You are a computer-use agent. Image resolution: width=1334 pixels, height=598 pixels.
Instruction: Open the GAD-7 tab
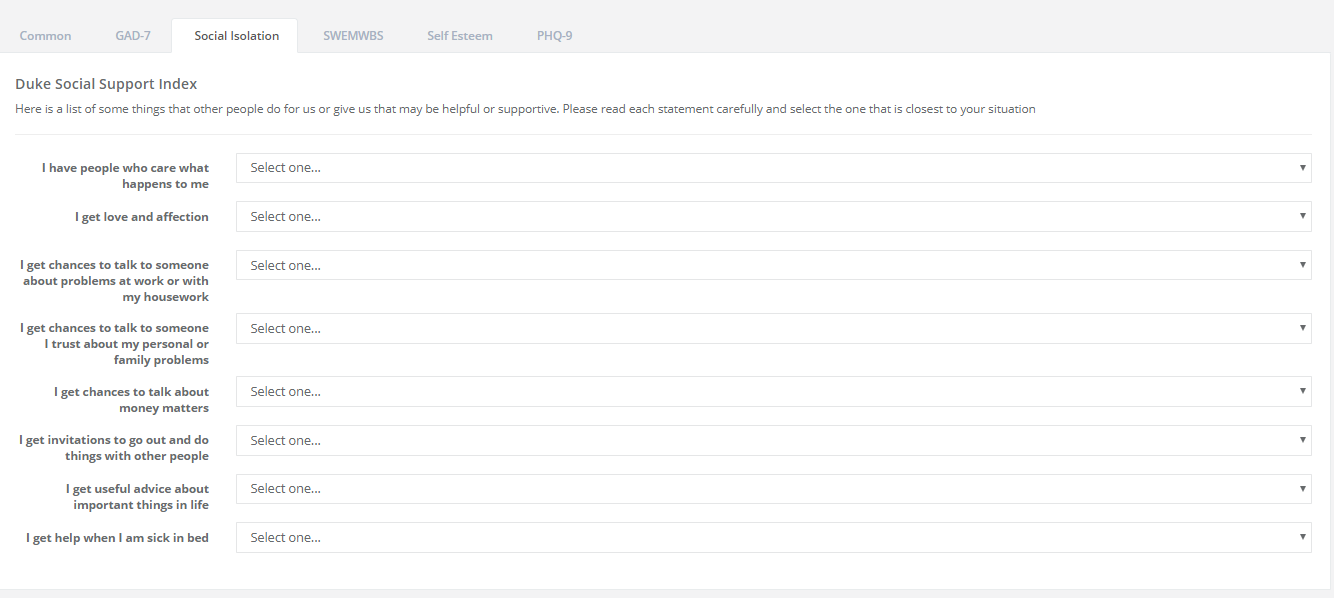click(x=133, y=36)
